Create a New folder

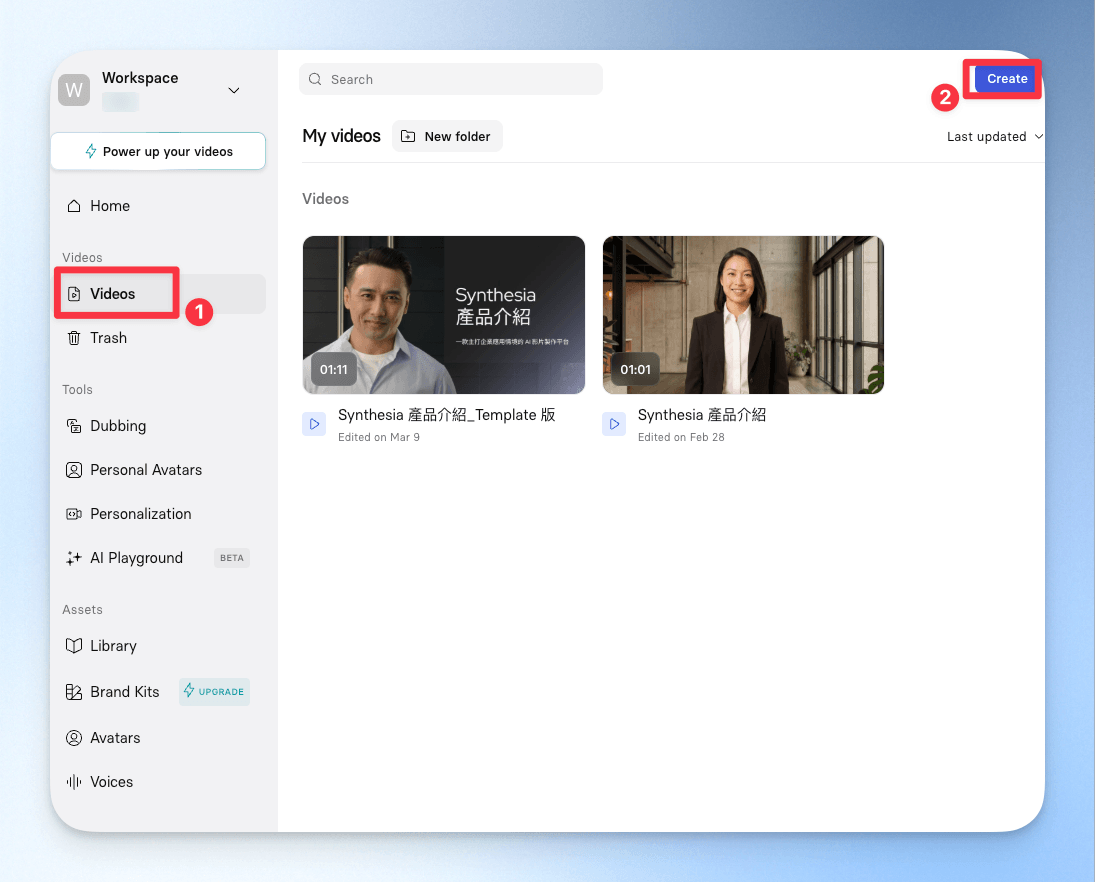point(447,136)
